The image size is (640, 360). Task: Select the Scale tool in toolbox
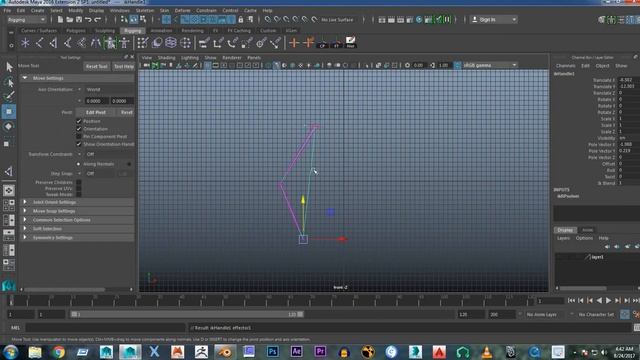[x=7, y=144]
